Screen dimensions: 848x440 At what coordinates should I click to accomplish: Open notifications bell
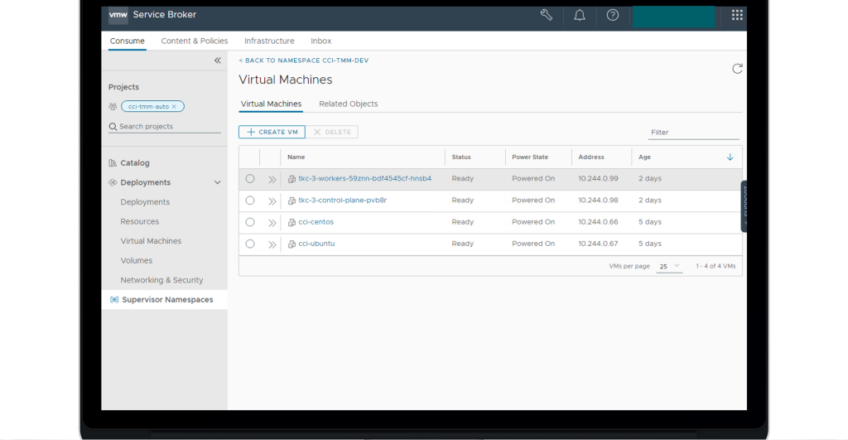(x=579, y=15)
